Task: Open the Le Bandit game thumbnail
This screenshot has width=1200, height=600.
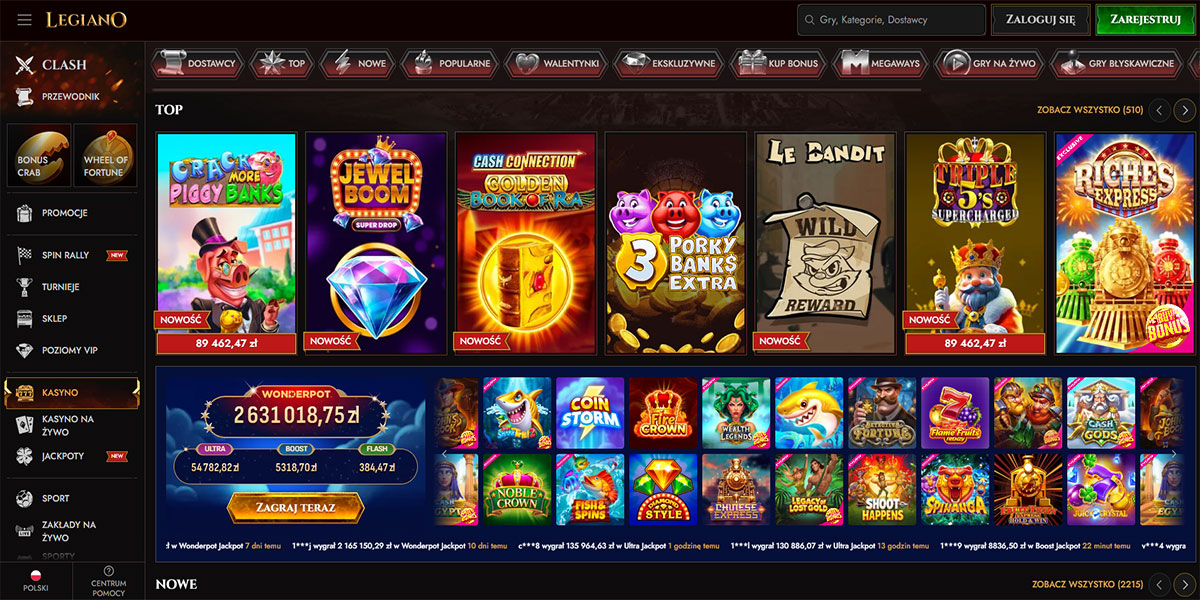Action: click(x=826, y=243)
